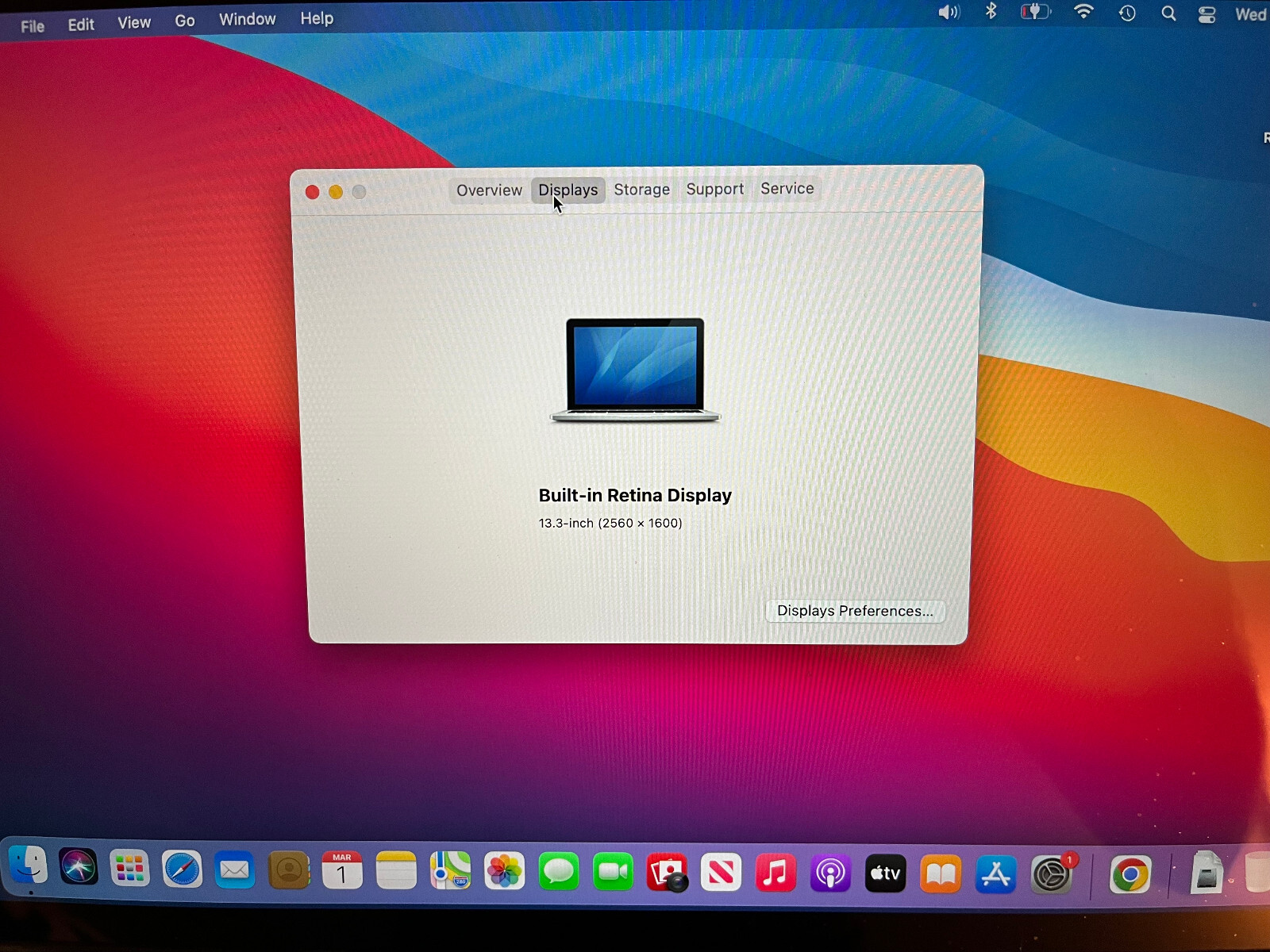Launch Safari from the Dock
Screen dimensions: 1270x952
pos(182,870)
